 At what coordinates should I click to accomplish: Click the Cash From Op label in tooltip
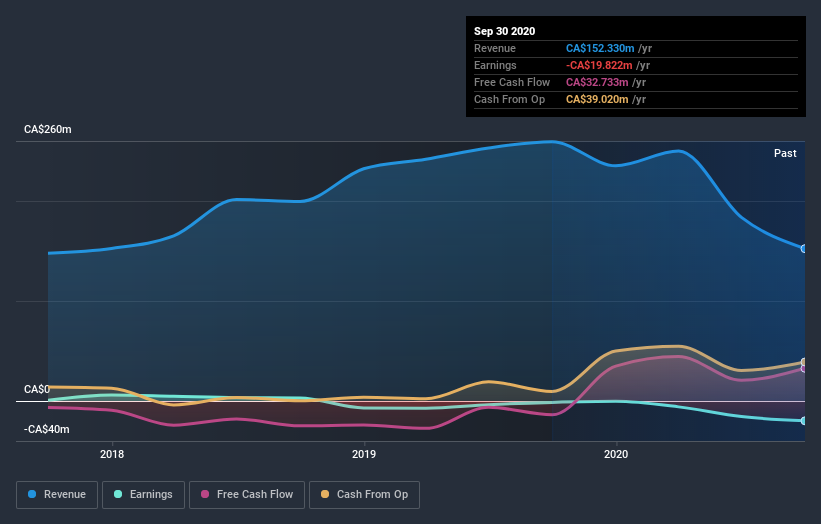[x=509, y=99]
